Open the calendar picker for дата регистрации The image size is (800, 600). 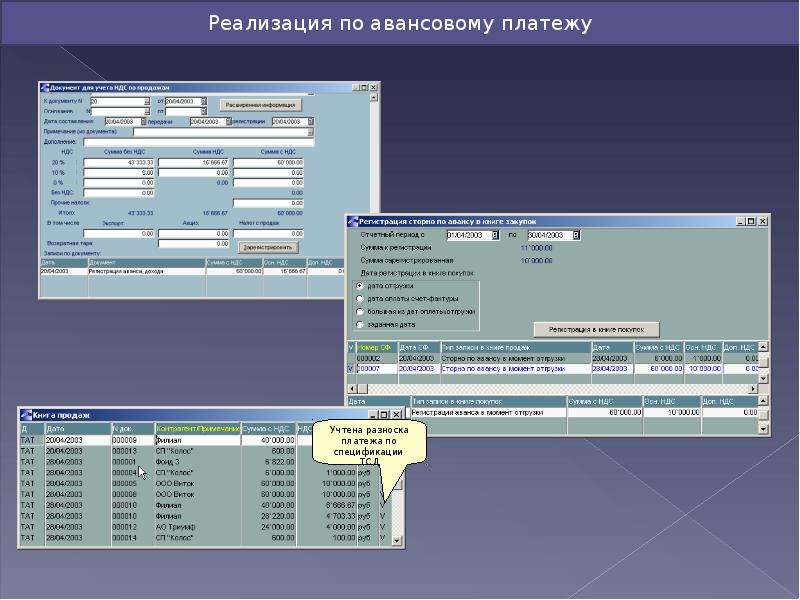pyautogui.click(x=311, y=121)
